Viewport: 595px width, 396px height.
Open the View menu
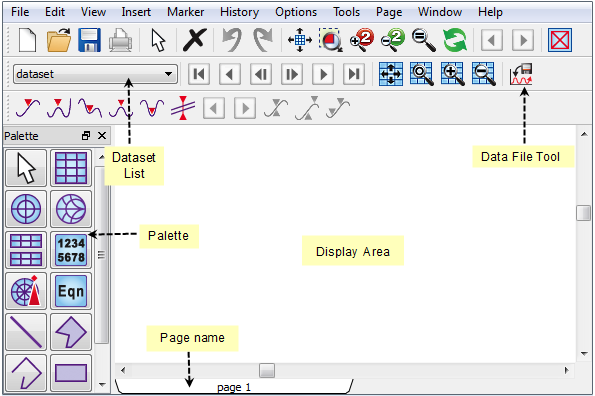pyautogui.click(x=93, y=12)
